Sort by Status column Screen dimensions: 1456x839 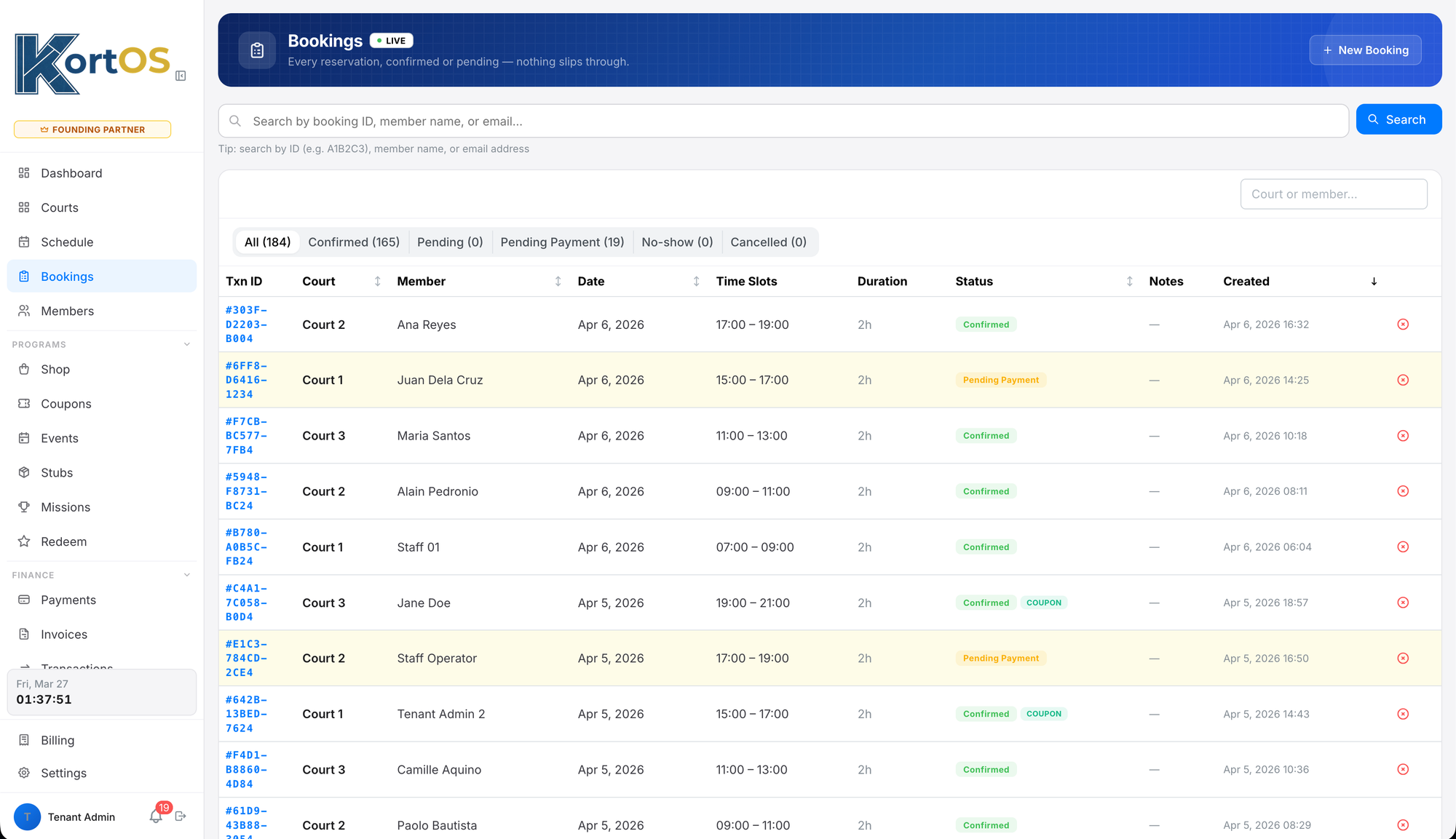click(x=1129, y=282)
